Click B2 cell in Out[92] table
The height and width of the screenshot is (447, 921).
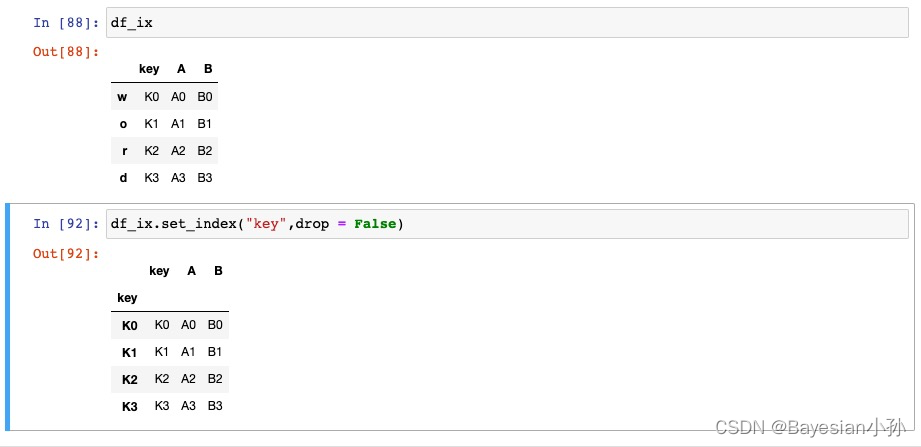(x=216, y=379)
